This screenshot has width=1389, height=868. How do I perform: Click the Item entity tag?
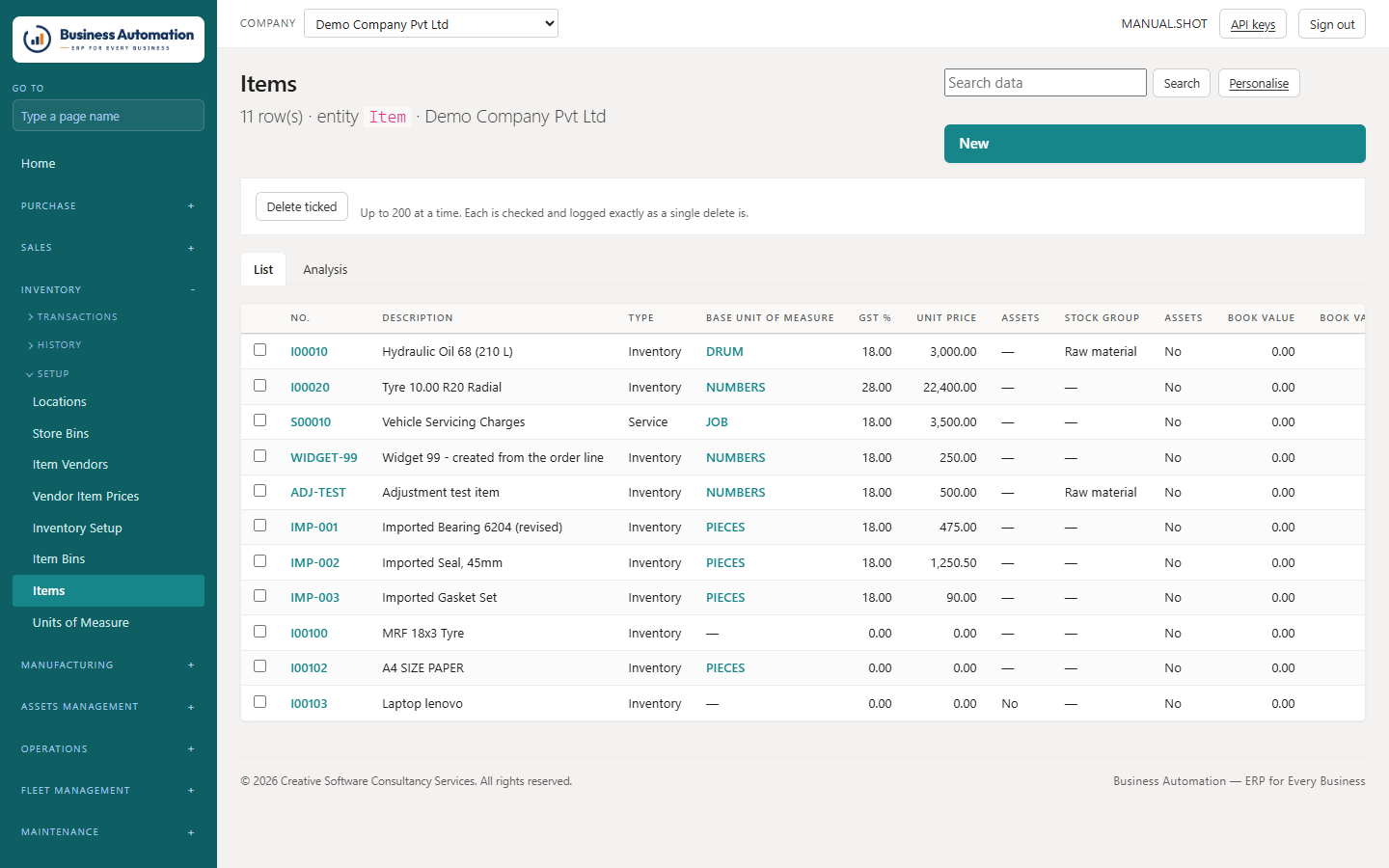(x=388, y=117)
